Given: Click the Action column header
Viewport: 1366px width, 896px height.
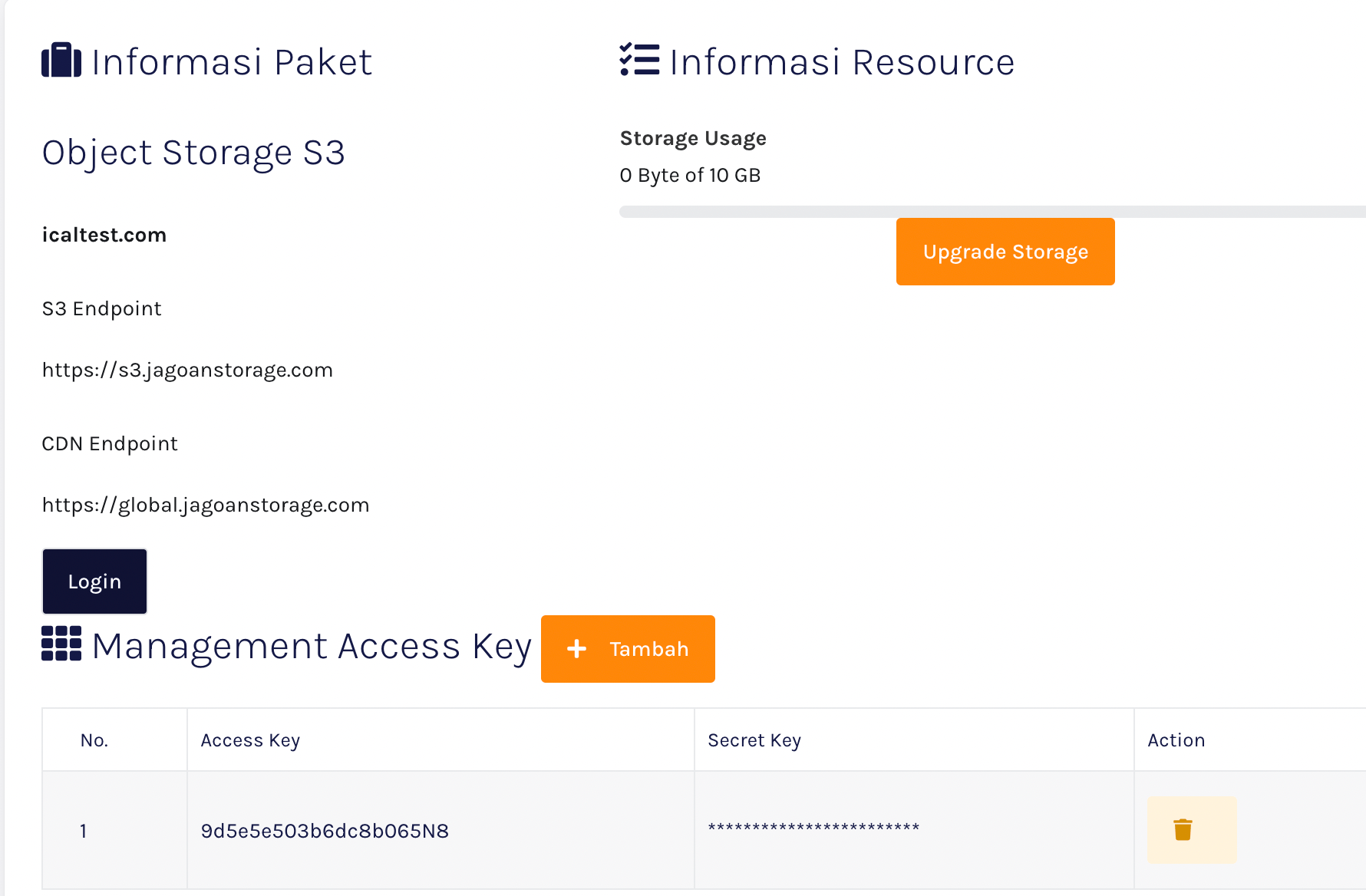Looking at the screenshot, I should pos(1176,740).
